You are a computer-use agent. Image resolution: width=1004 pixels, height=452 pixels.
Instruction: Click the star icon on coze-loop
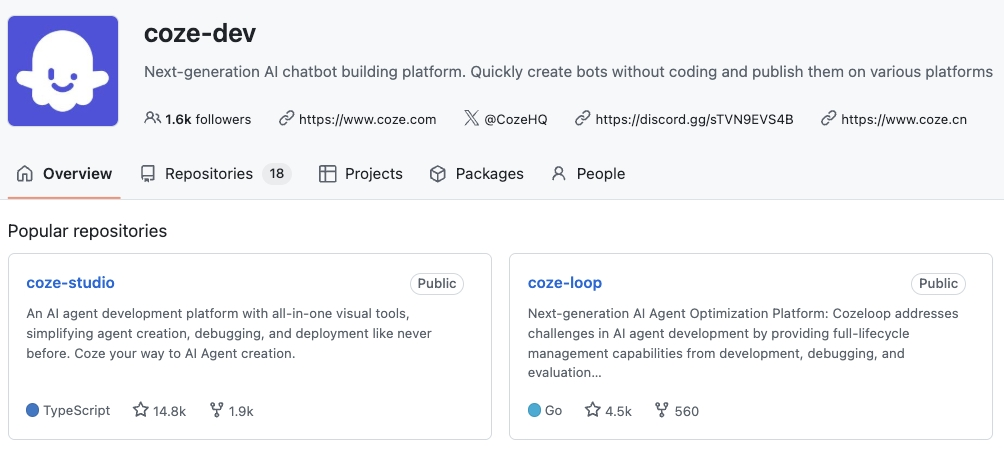(x=593, y=410)
